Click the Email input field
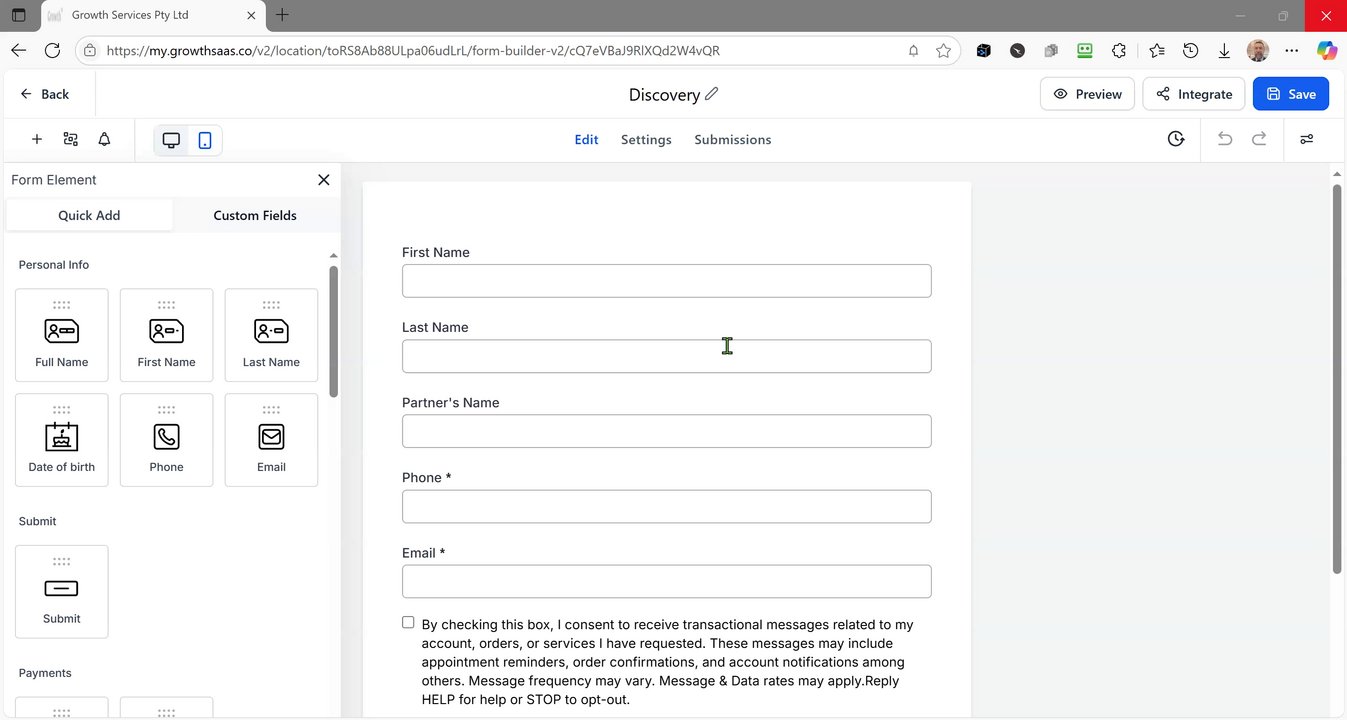Image resolution: width=1347 pixels, height=720 pixels. pos(667,581)
